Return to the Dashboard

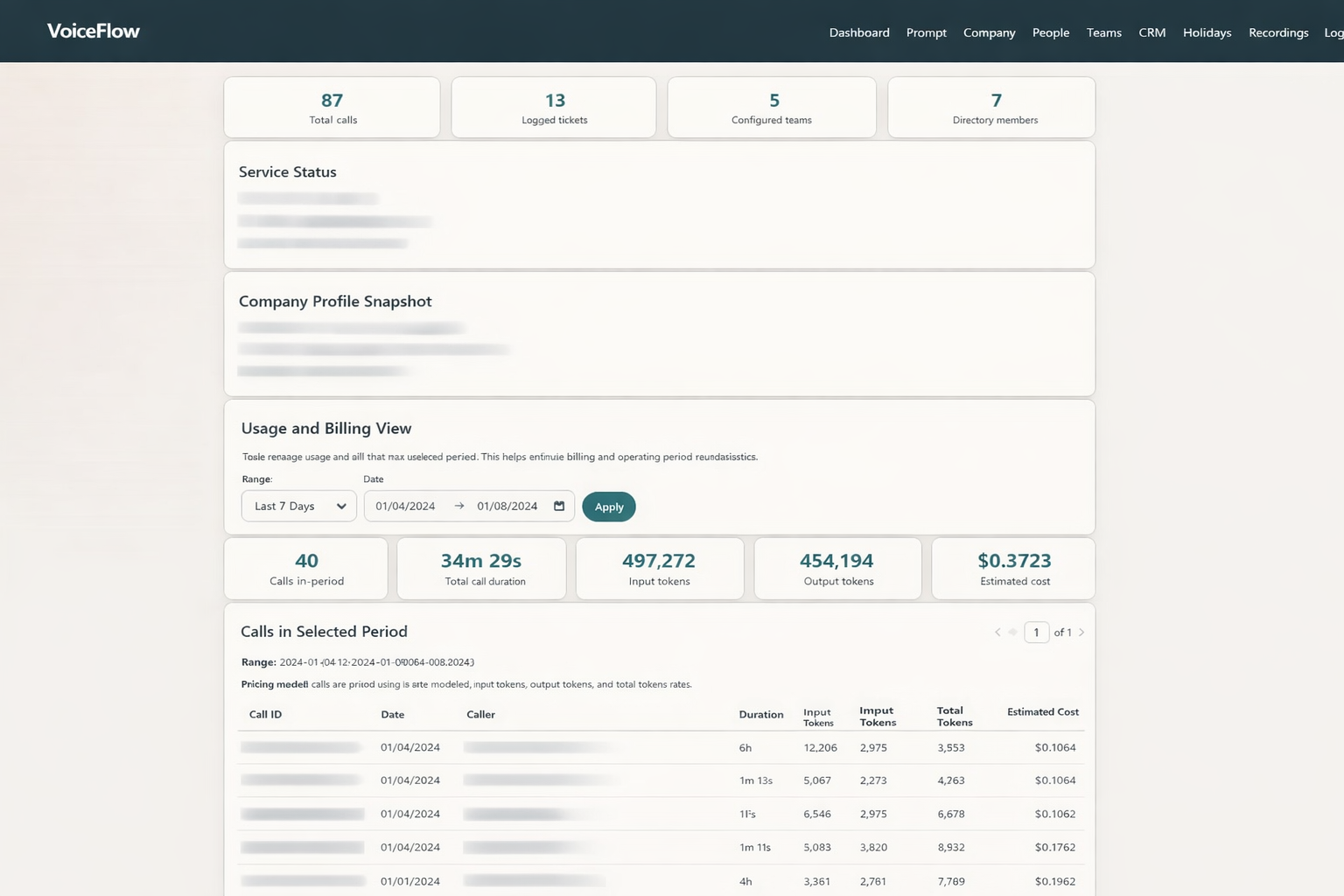(x=858, y=32)
